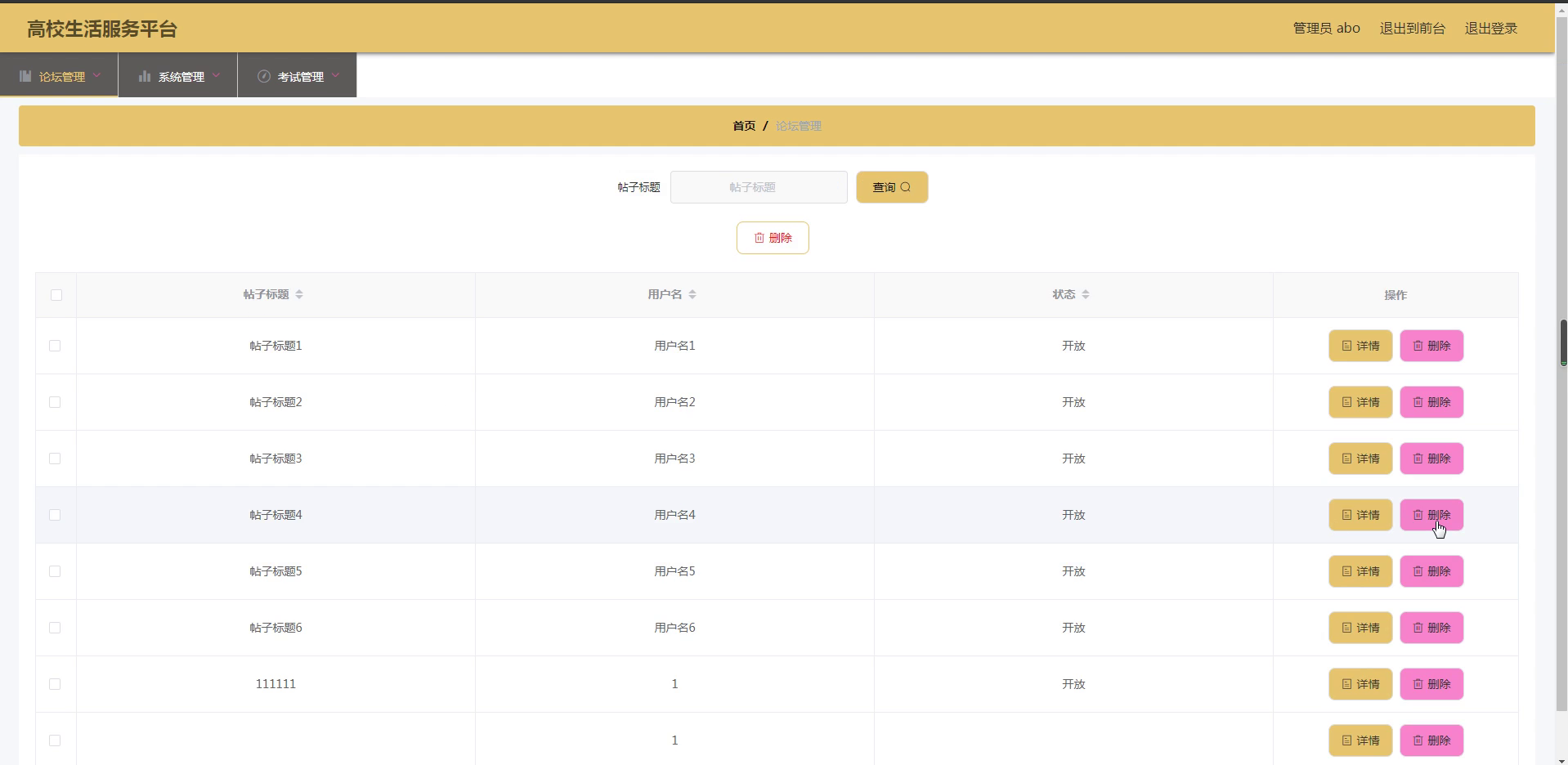Image resolution: width=1568 pixels, height=765 pixels.
Task: Click the 查询 search button
Action: pos(892,187)
